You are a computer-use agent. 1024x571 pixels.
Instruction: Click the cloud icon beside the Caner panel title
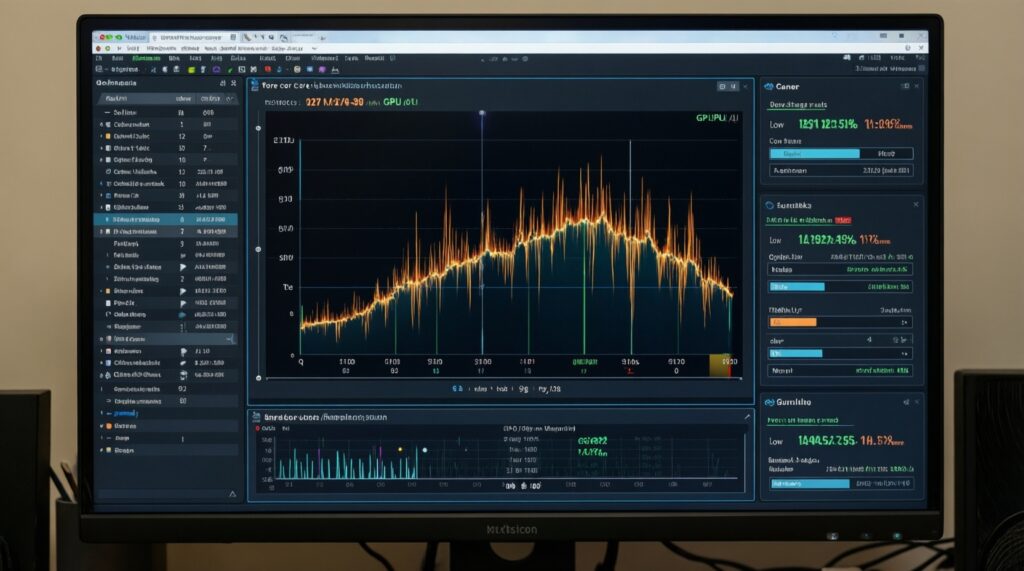(768, 87)
